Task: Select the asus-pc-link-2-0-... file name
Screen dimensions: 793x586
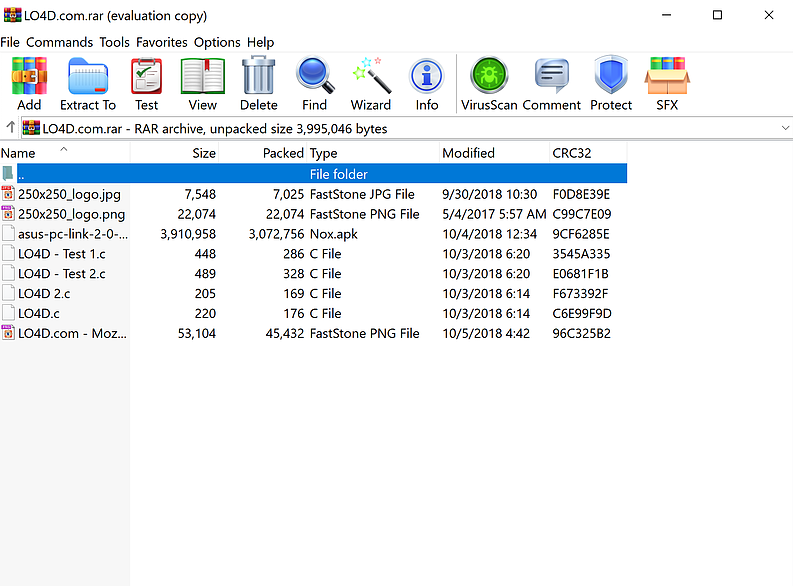Action: [x=73, y=234]
